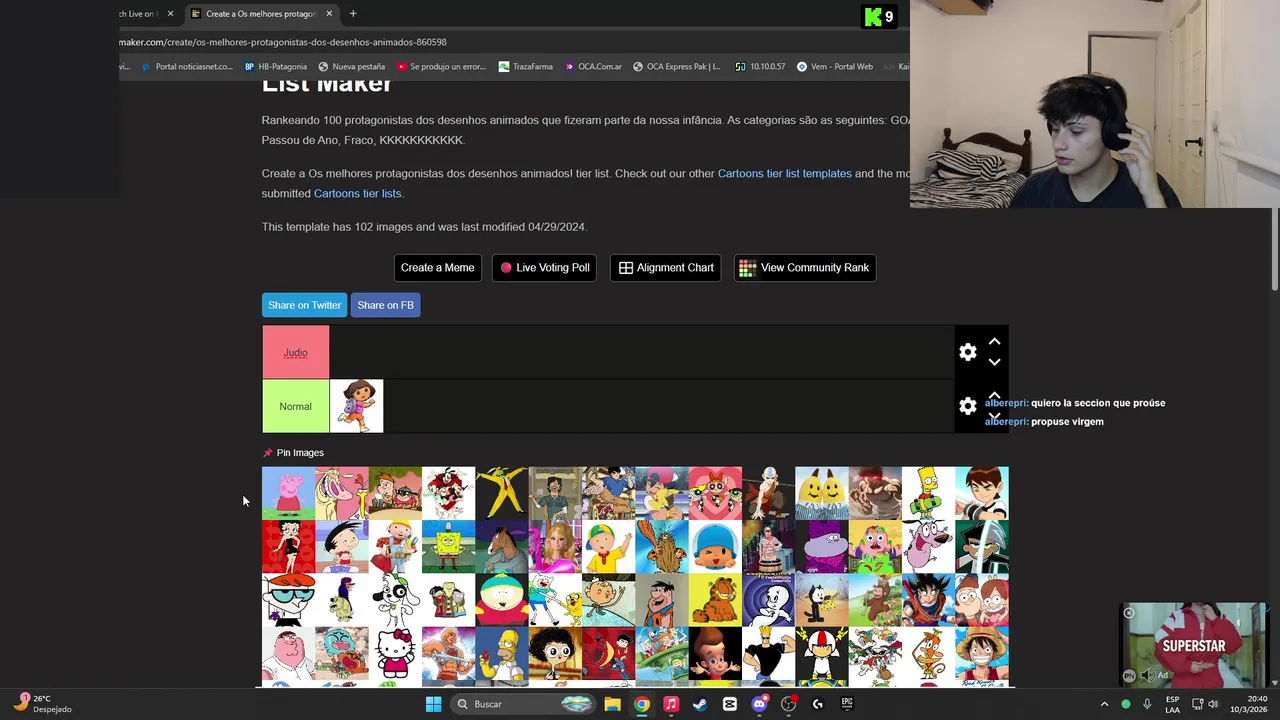The width and height of the screenshot is (1280, 720).
Task: Open the 10.10.0.57 bookmark
Action: (760, 67)
